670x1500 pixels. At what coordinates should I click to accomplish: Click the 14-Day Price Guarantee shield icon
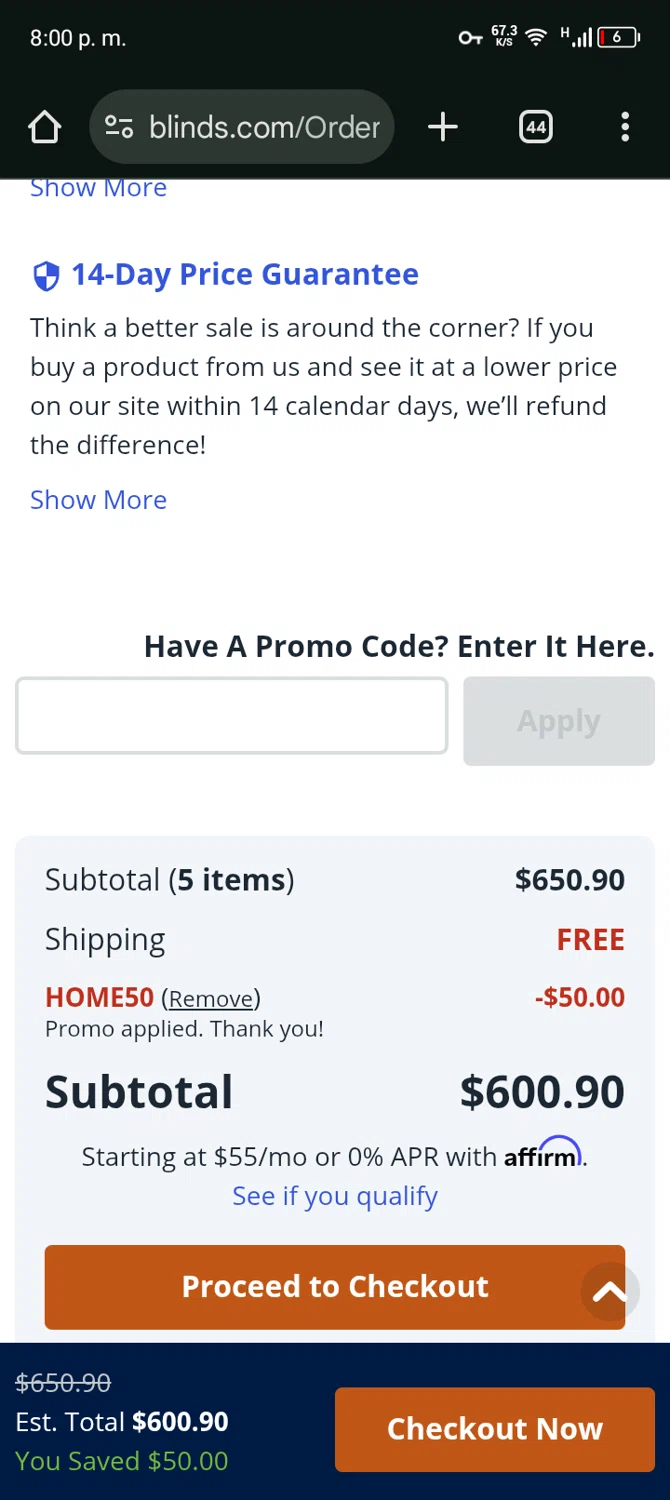pos(46,276)
